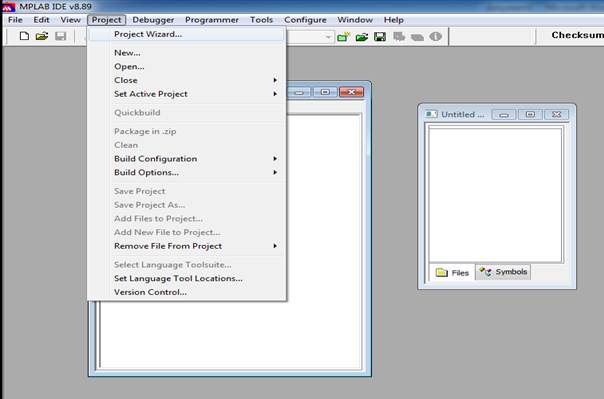The width and height of the screenshot is (604, 399).
Task: Expand the Build Configuration submenu arrow
Action: coord(275,159)
